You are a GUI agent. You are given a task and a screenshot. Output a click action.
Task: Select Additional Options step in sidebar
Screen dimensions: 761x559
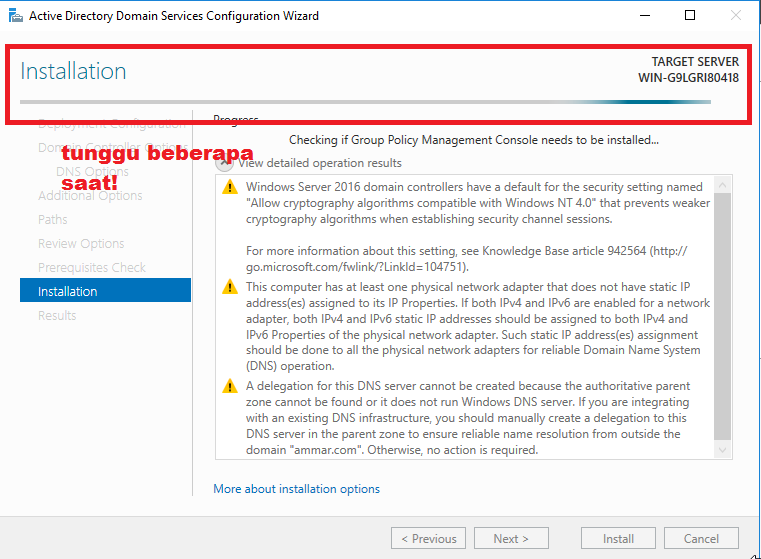click(90, 196)
